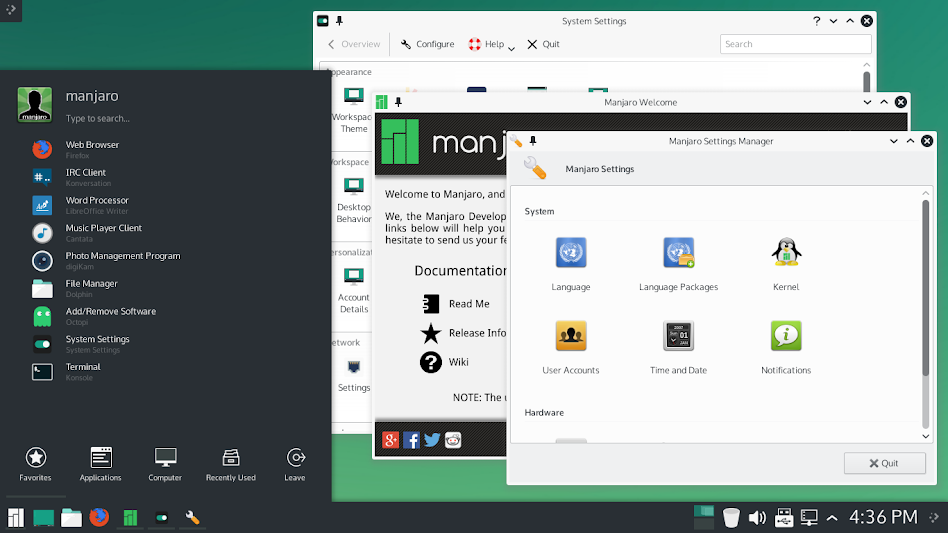Switch to the Recently Used tab

point(230,464)
